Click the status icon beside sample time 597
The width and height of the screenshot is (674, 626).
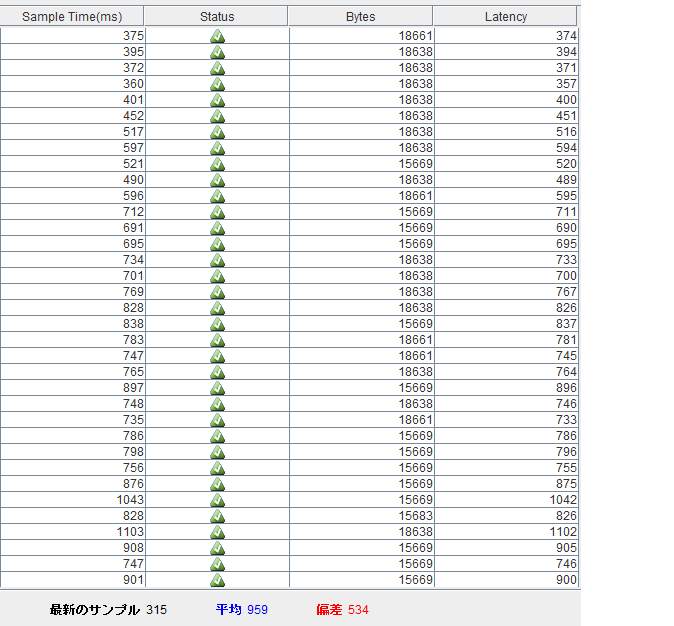point(217,148)
